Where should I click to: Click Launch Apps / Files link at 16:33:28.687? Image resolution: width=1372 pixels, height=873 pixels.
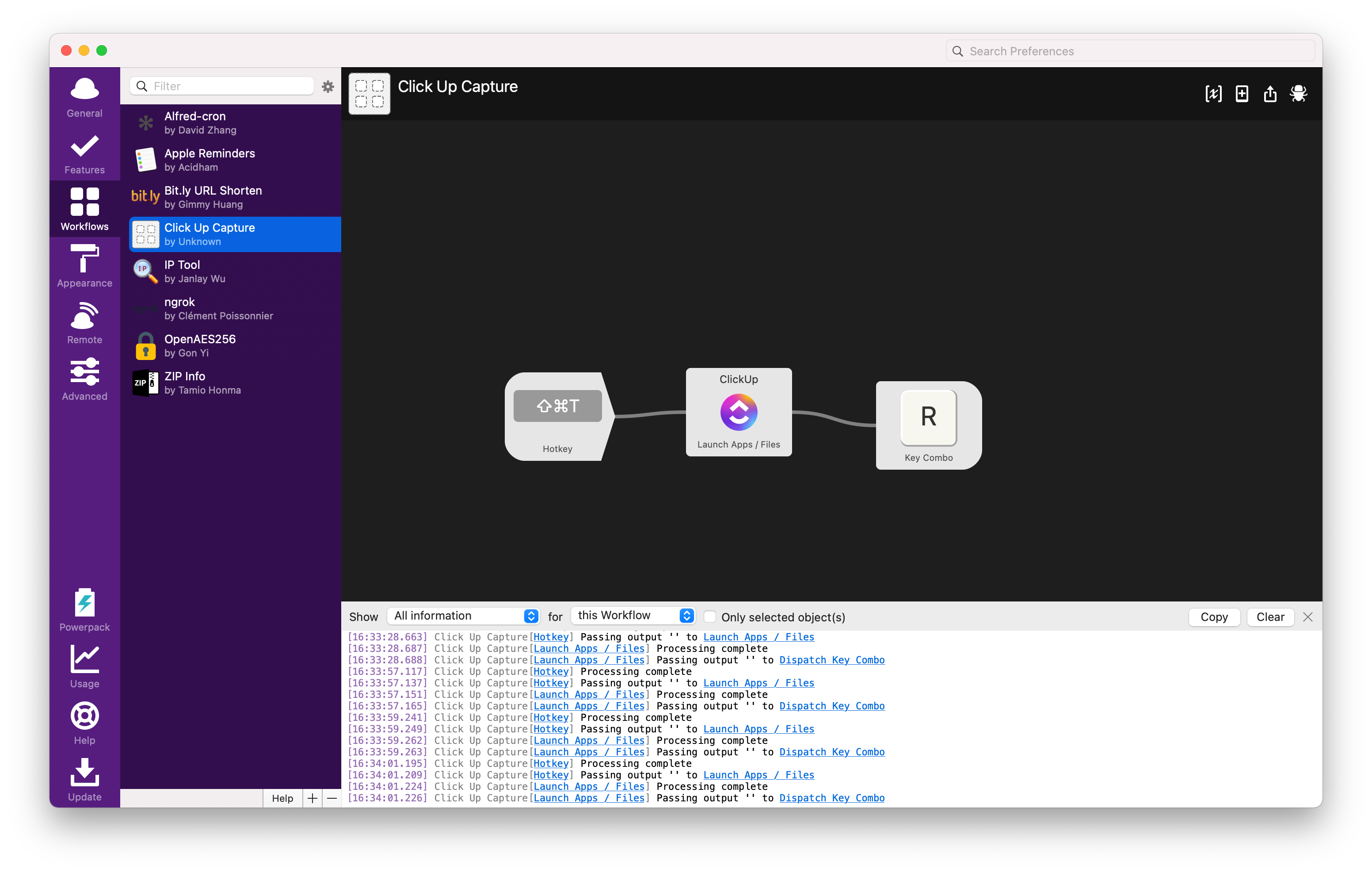tap(589, 648)
